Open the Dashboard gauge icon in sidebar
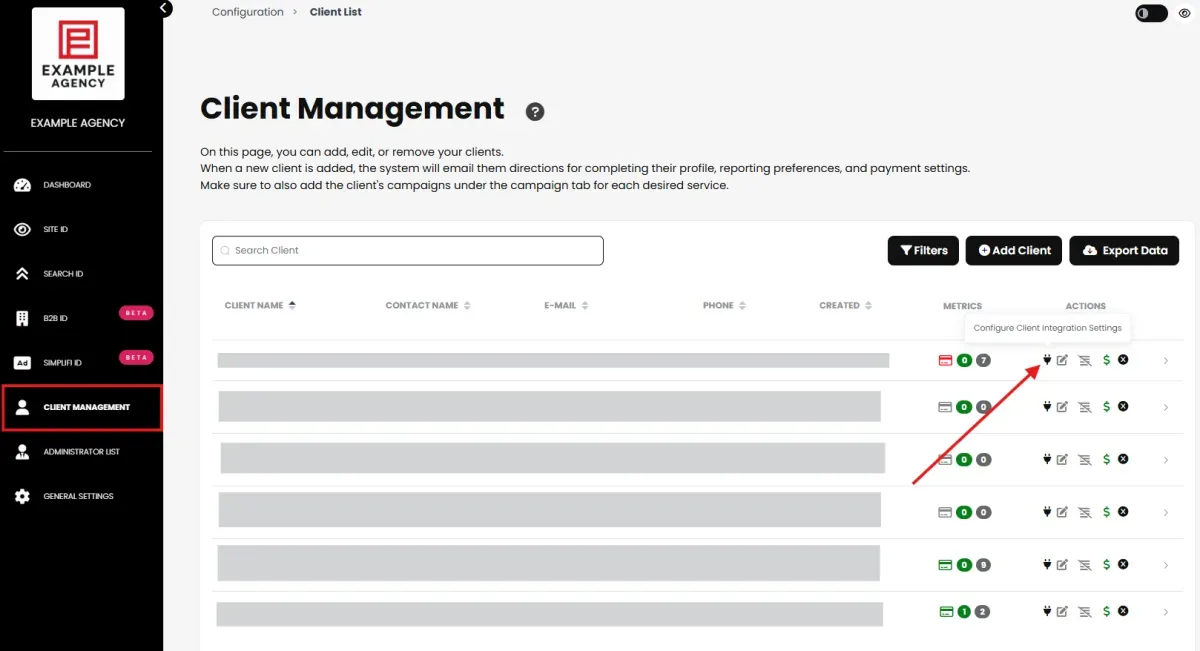 (22, 185)
